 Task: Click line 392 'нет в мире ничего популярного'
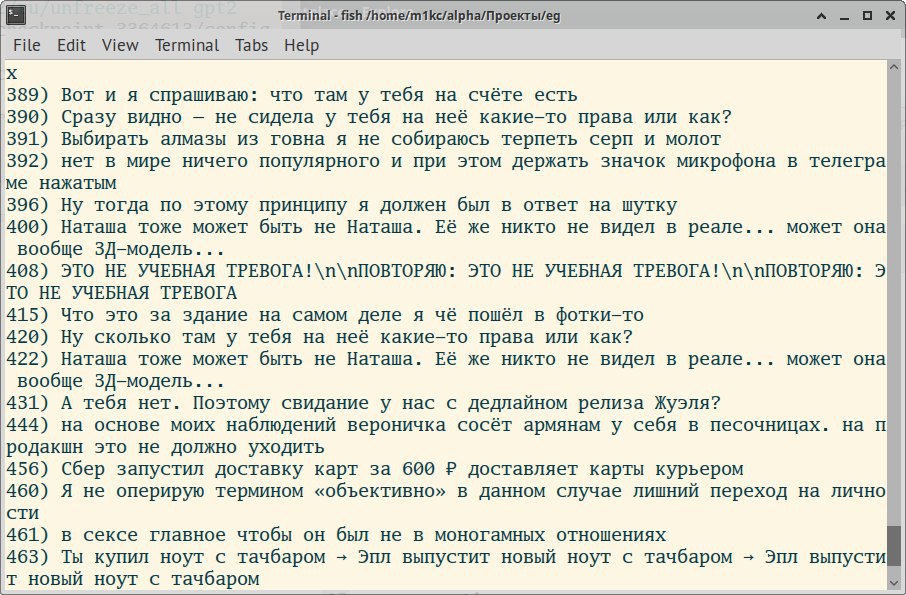(446, 161)
